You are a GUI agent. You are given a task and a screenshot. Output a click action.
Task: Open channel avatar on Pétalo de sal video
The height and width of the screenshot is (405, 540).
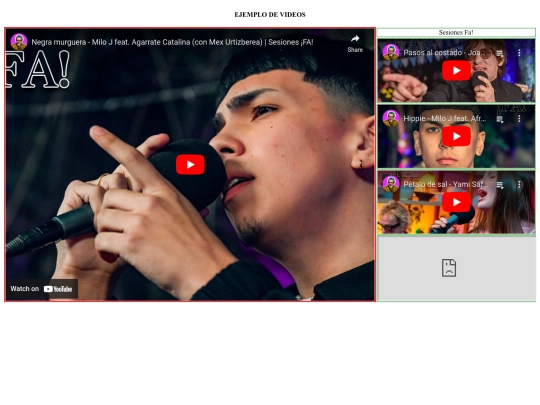coord(391,184)
